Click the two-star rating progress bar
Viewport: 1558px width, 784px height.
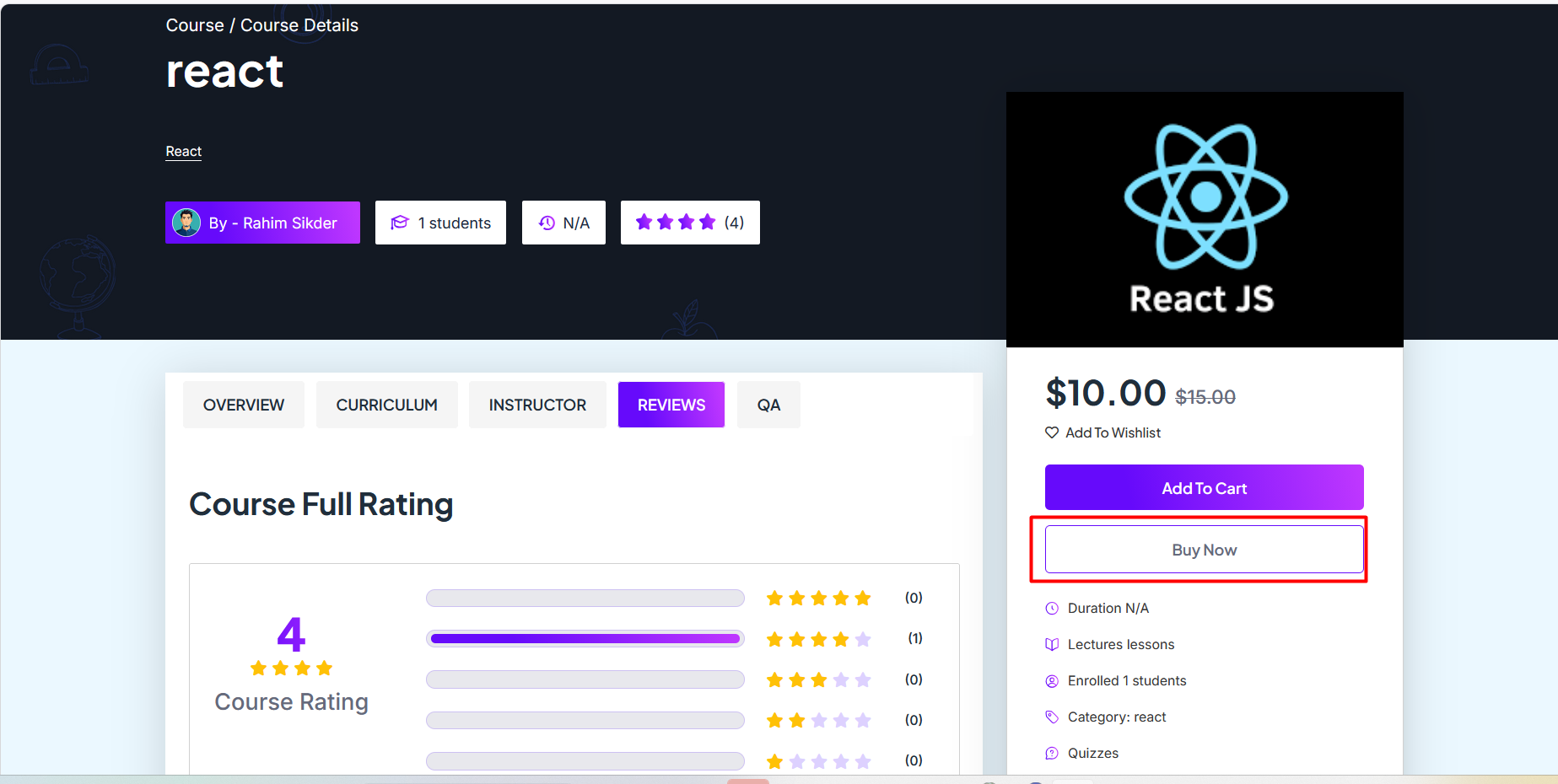click(x=585, y=720)
